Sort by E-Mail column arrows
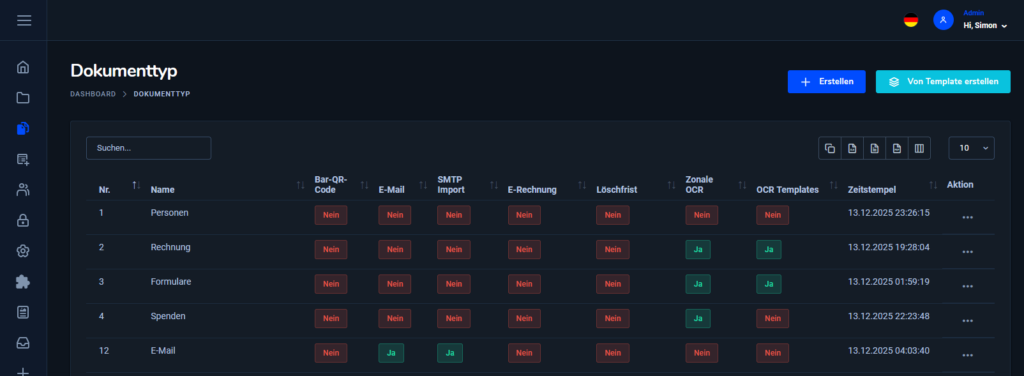This screenshot has height=376, width=1024. tap(423, 185)
